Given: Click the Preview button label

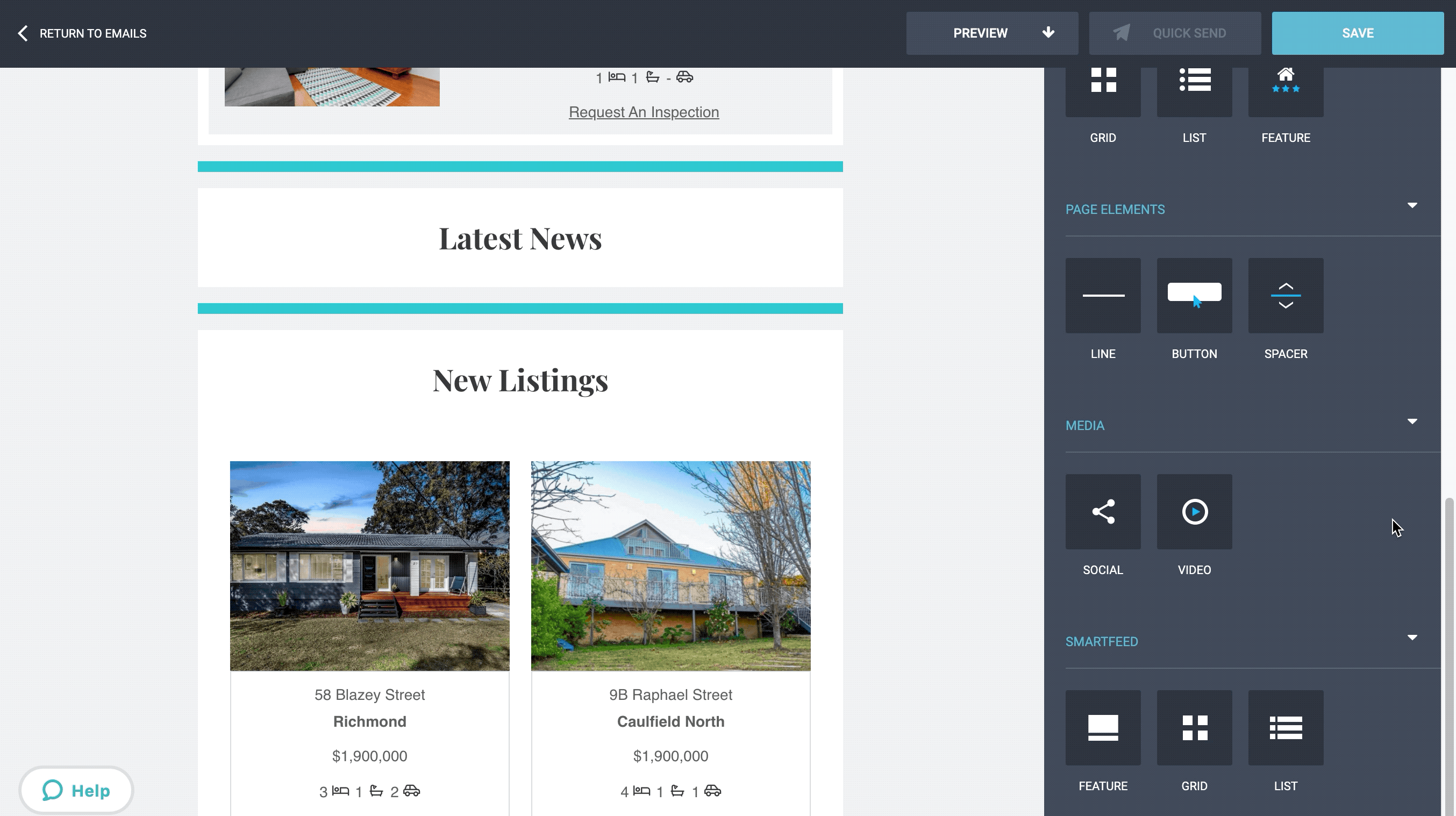Looking at the screenshot, I should pyautogui.click(x=980, y=33).
